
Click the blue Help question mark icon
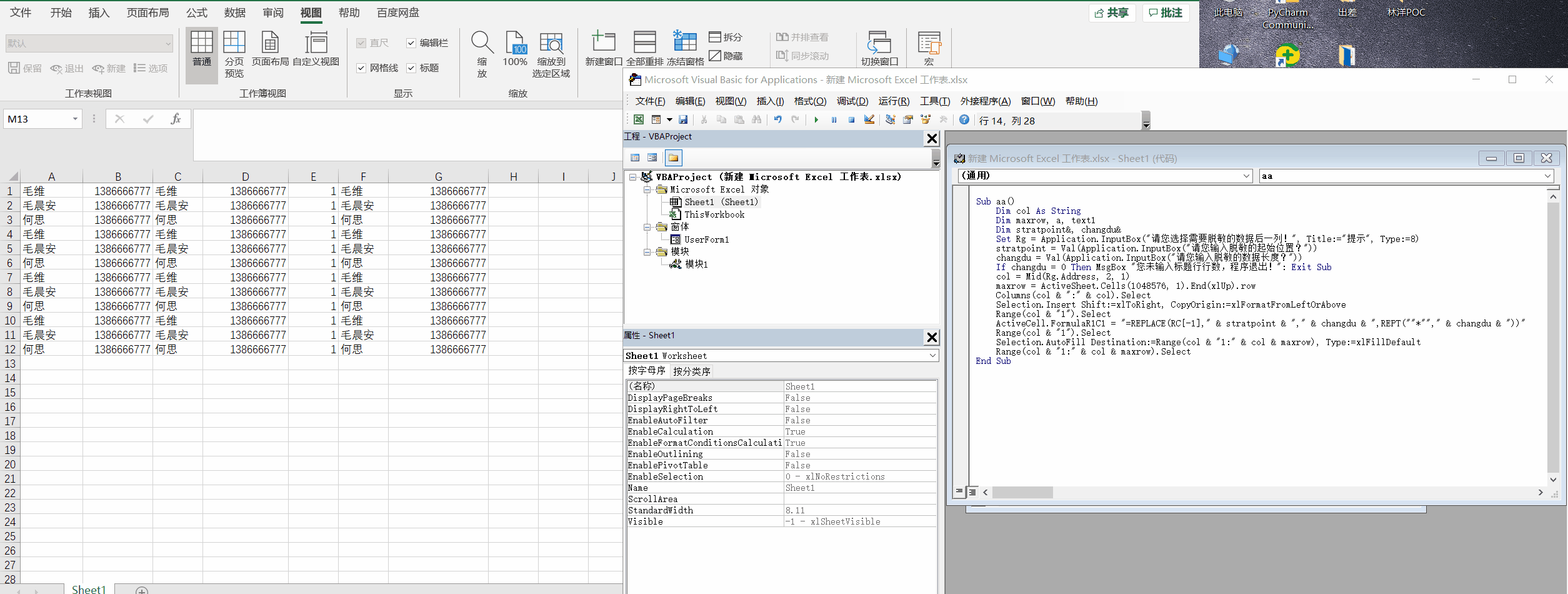pos(964,119)
